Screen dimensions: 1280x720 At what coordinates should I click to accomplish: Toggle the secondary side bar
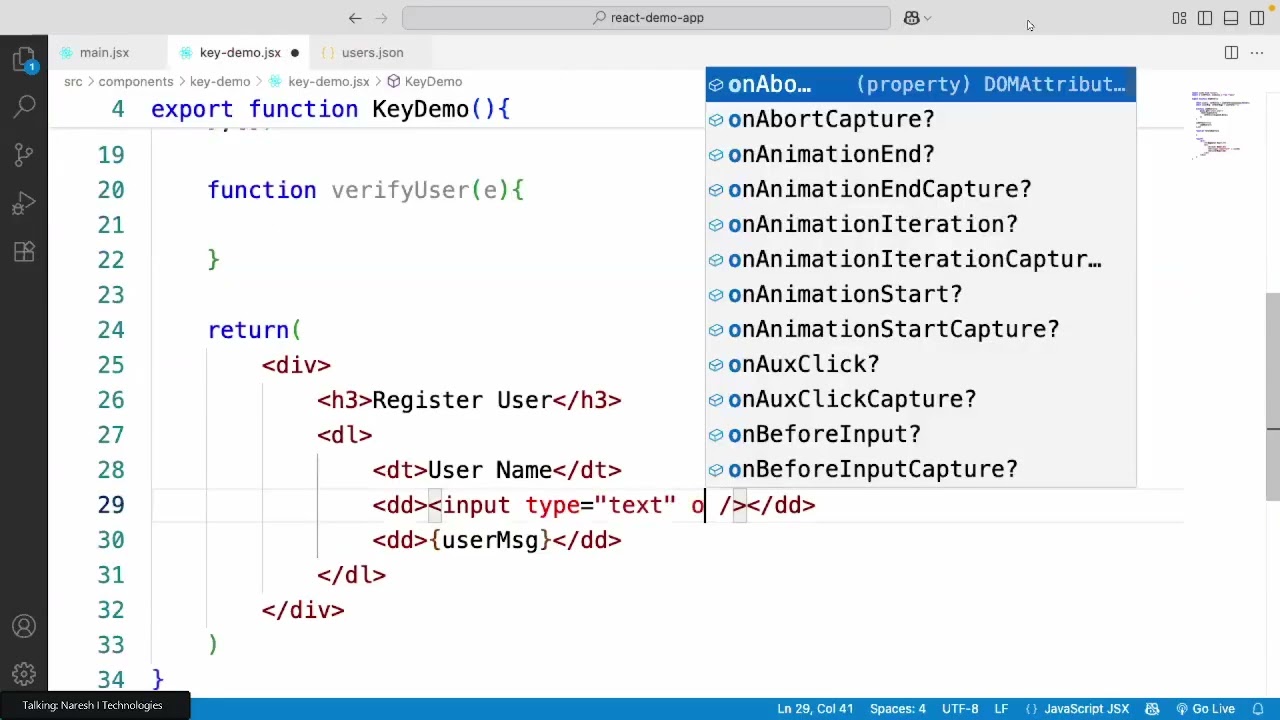tap(1257, 18)
